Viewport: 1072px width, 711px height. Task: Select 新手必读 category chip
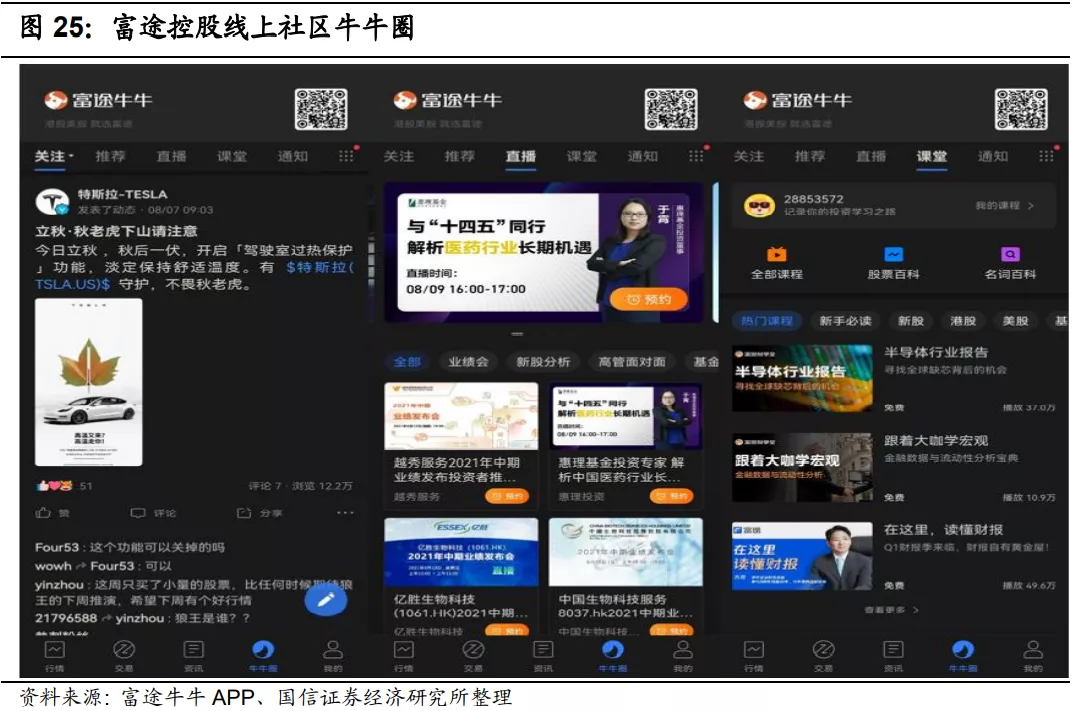coord(845,321)
